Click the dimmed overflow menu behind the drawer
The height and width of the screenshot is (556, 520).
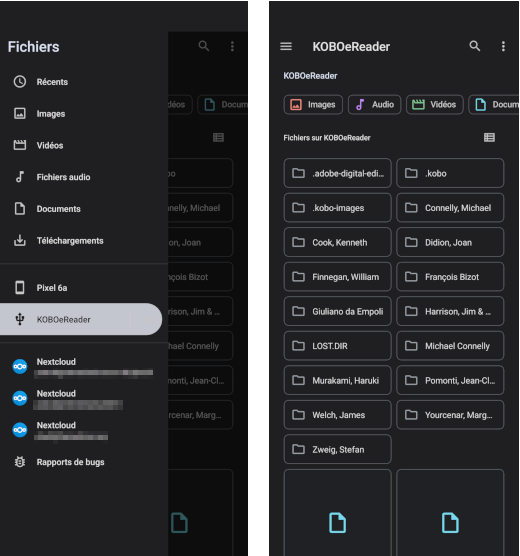point(232,46)
